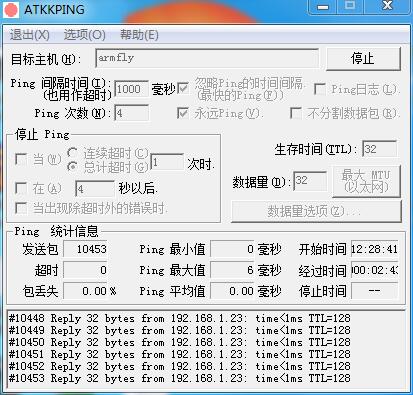Screen dimensions: 413x395
Task: Click the 最大 MTU (以太网) button
Action: (x=366, y=181)
